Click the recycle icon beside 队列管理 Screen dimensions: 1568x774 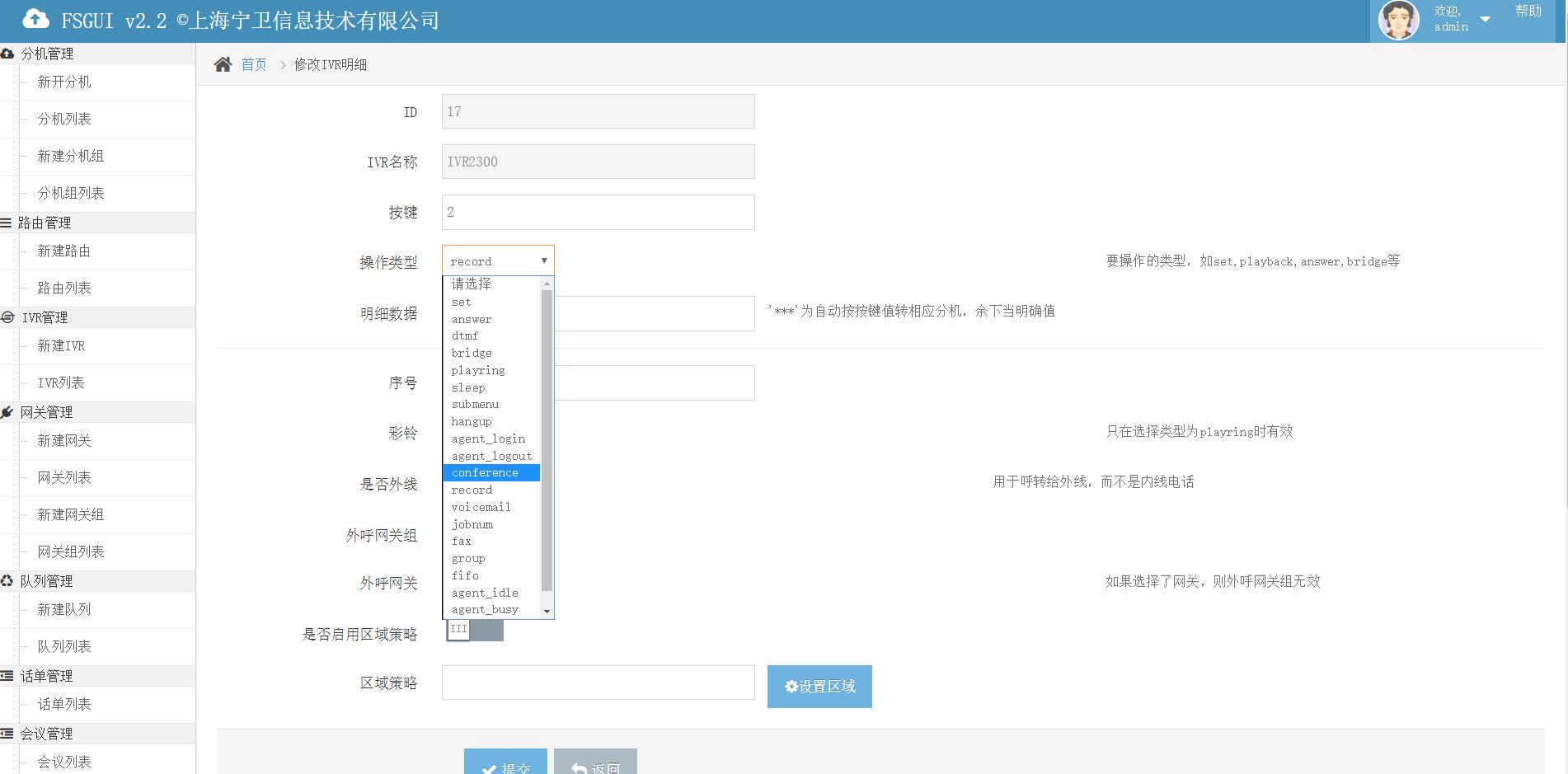tap(7, 581)
